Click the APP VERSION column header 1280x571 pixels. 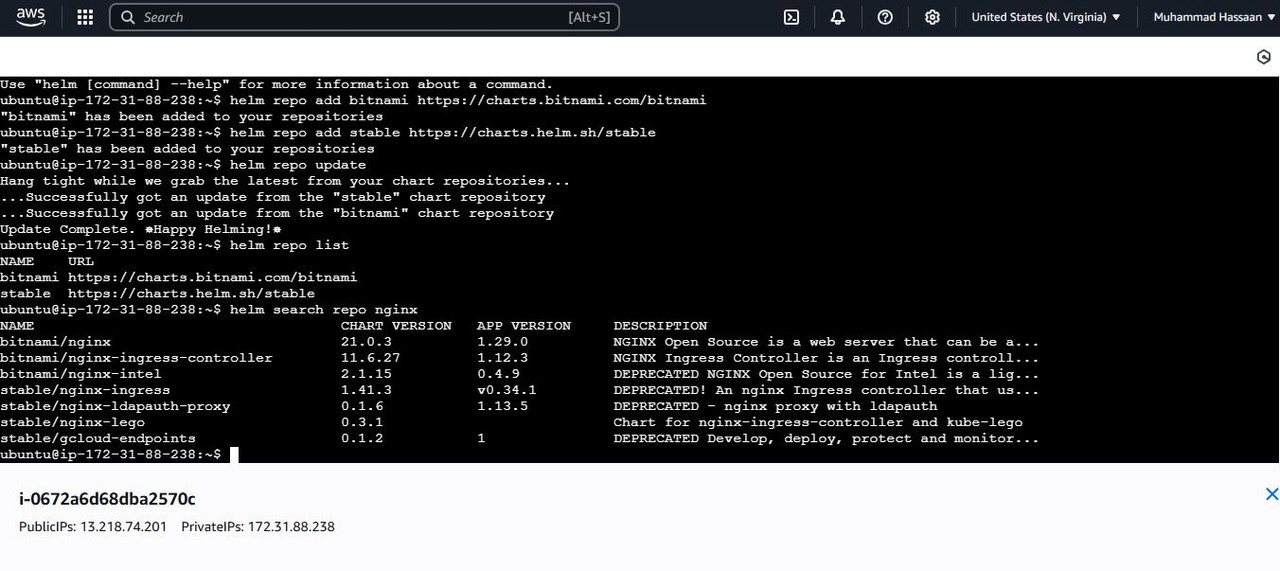524,326
